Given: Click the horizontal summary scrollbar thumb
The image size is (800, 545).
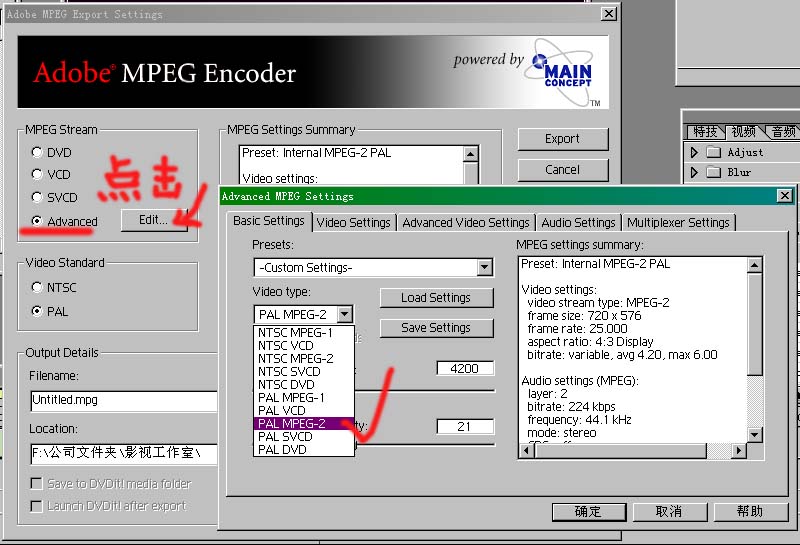Looking at the screenshot, I should click(x=620, y=451).
